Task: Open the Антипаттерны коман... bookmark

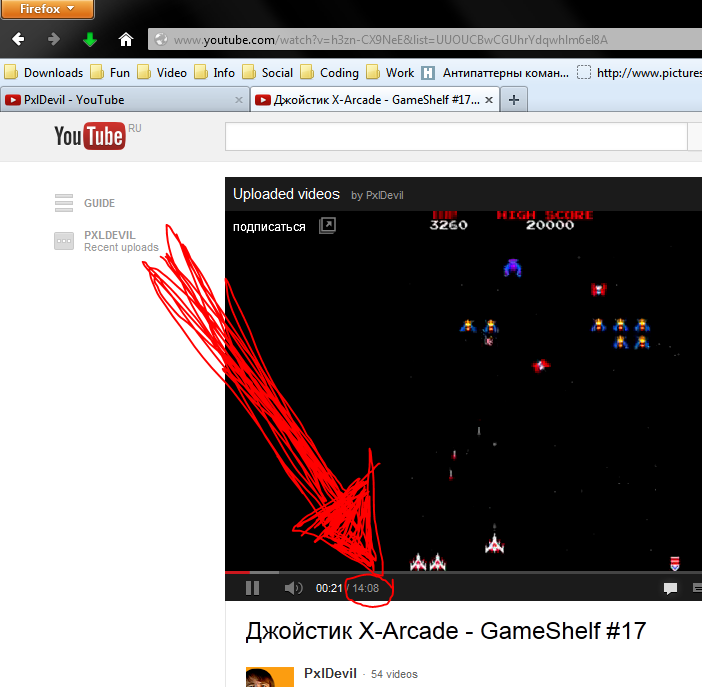Action: tap(495, 73)
